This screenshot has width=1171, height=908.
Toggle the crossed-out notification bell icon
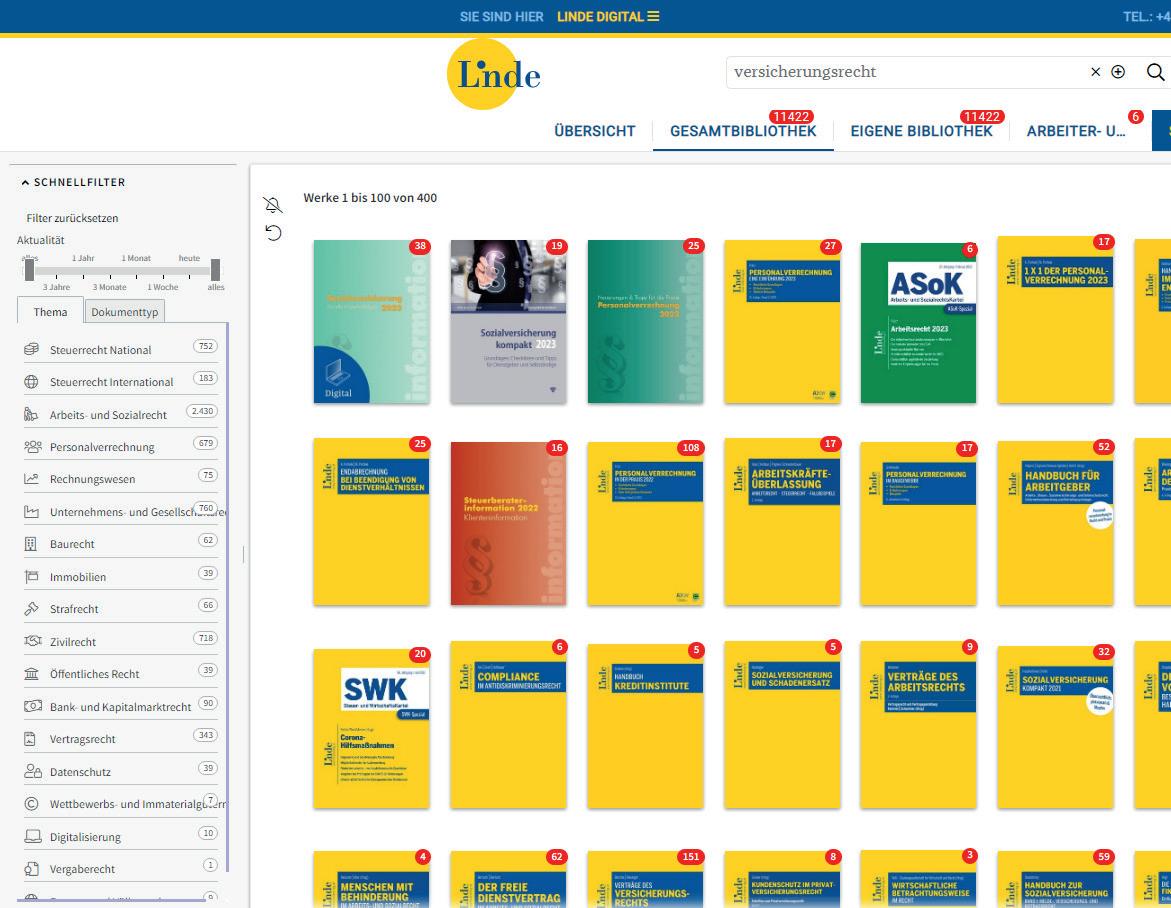pyautogui.click(x=273, y=205)
